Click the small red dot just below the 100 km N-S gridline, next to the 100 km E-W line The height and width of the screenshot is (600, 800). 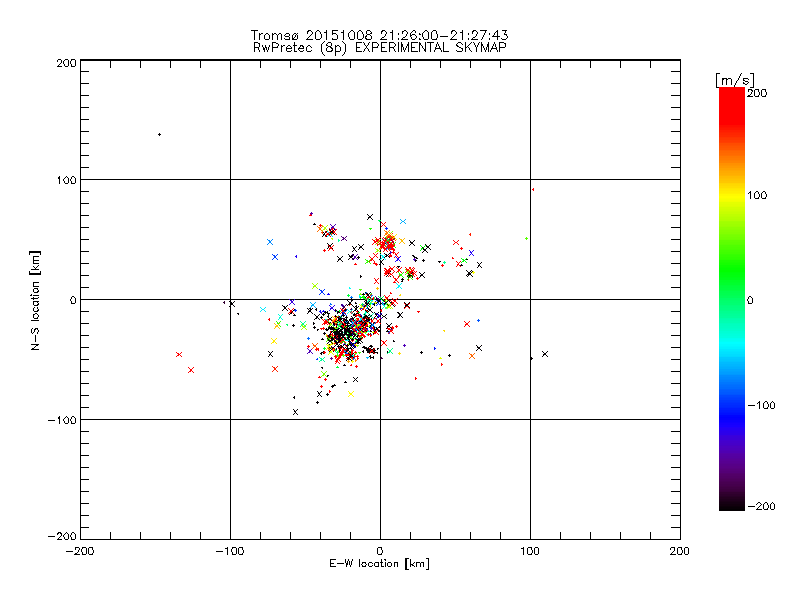tap(533, 189)
